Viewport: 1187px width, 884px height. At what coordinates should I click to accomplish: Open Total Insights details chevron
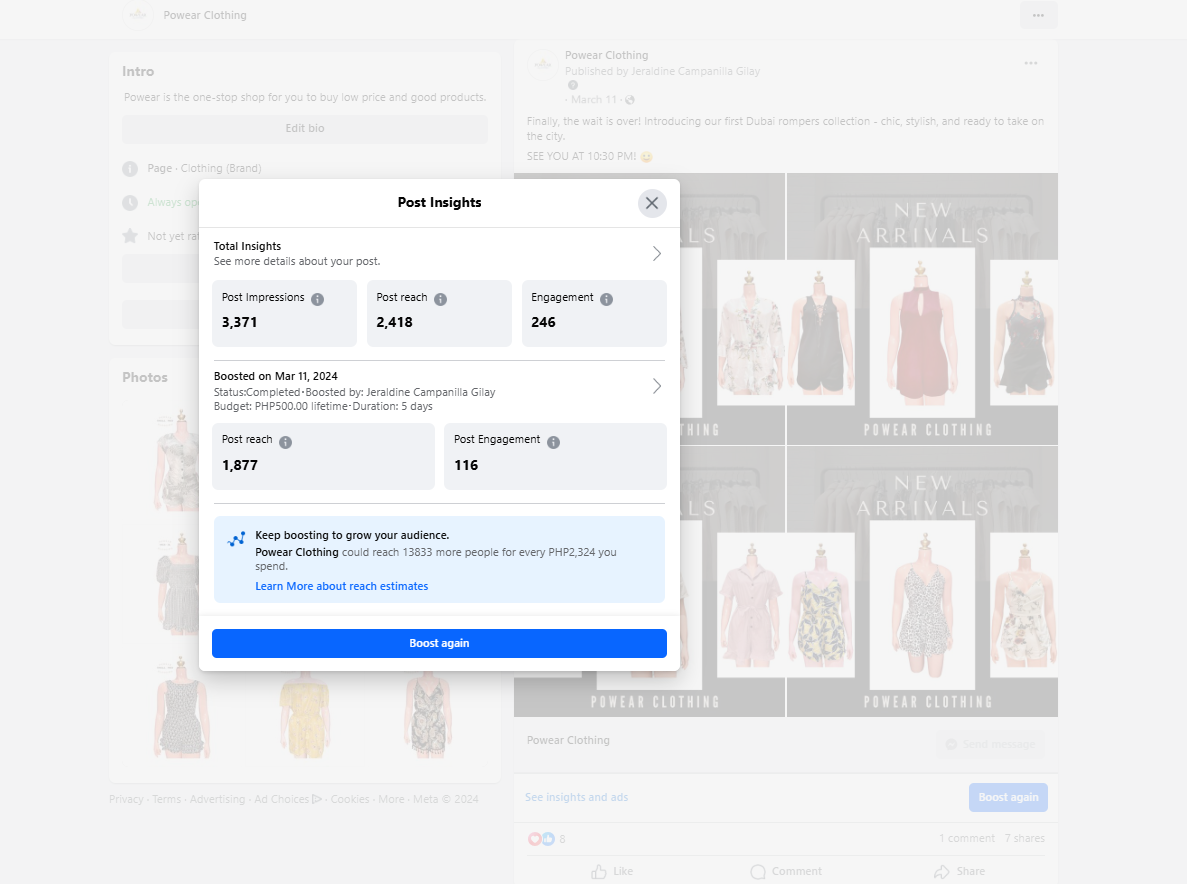656,254
